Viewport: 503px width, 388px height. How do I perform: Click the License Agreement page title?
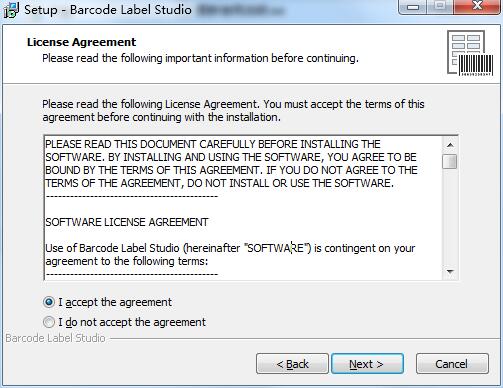click(82, 42)
